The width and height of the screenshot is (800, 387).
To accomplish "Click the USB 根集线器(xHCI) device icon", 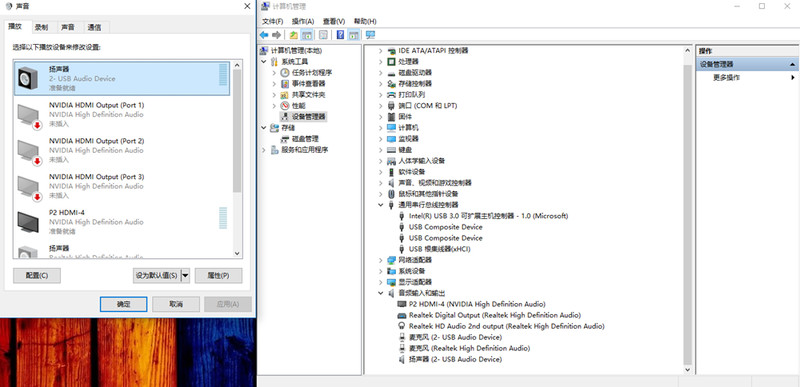I will [x=403, y=249].
